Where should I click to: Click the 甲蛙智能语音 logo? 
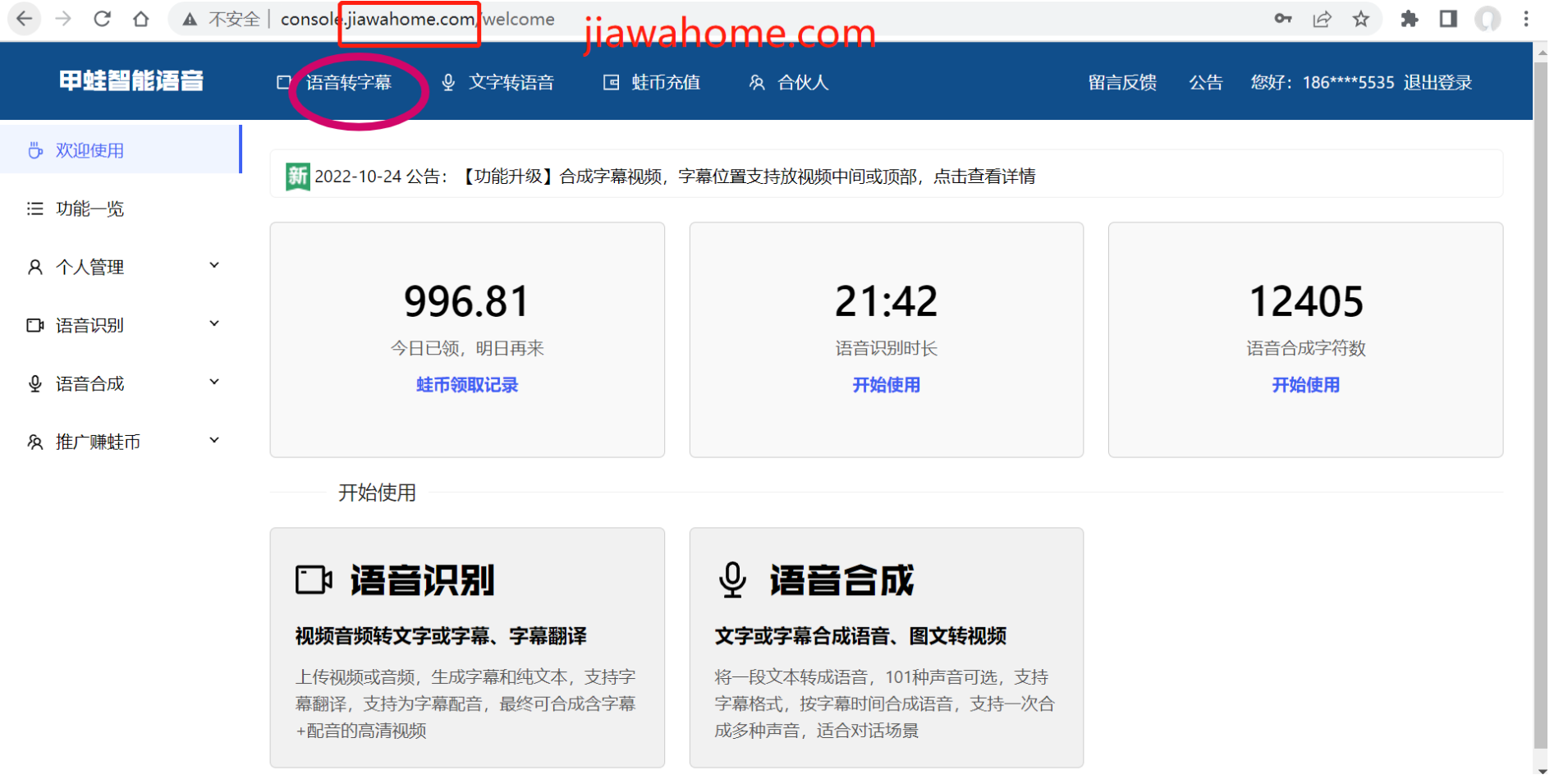point(131,80)
